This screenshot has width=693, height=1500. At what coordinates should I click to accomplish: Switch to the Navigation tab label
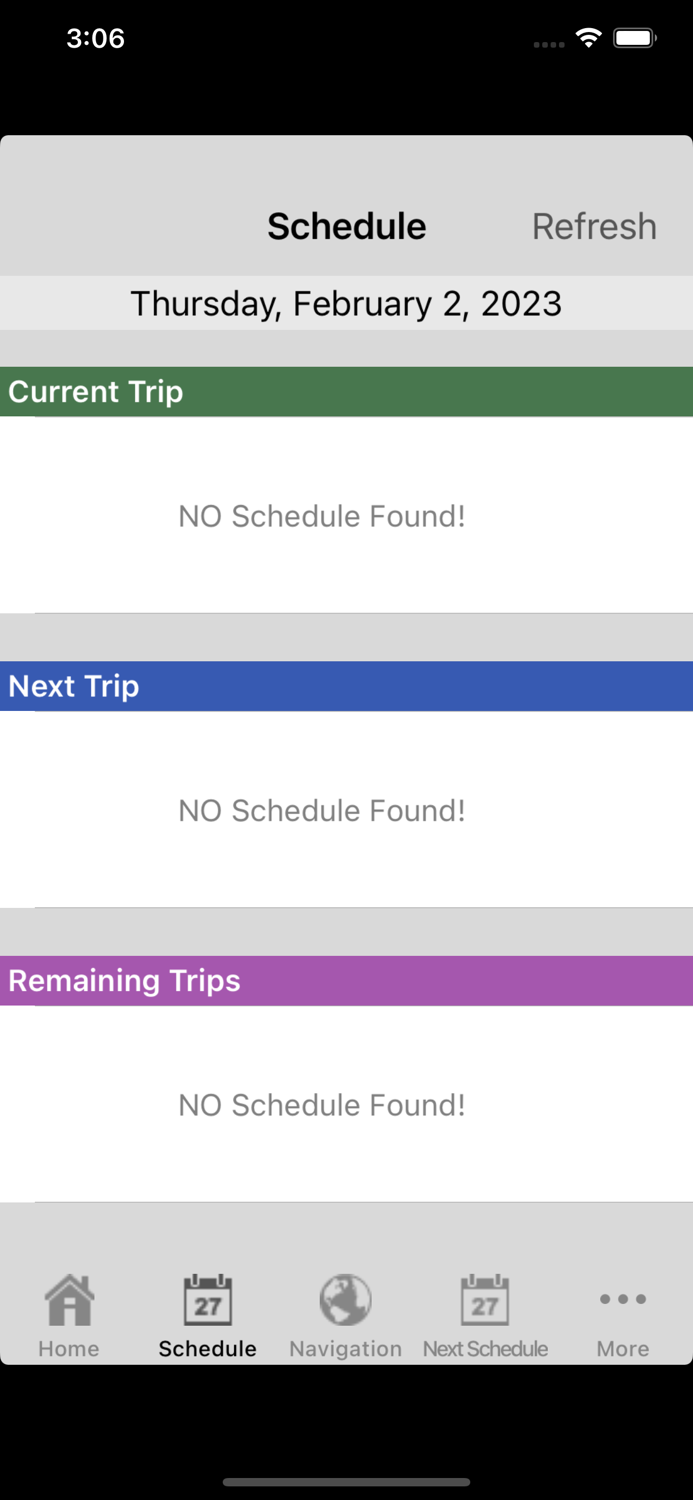345,1349
